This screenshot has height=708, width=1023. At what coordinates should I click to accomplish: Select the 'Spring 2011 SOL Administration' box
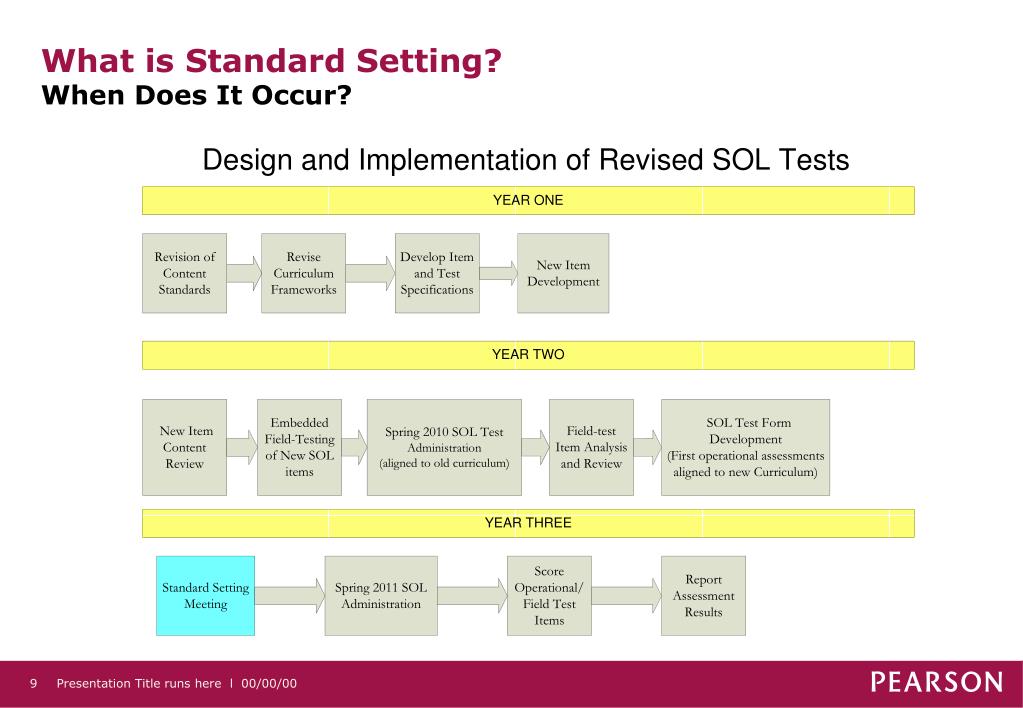[381, 596]
